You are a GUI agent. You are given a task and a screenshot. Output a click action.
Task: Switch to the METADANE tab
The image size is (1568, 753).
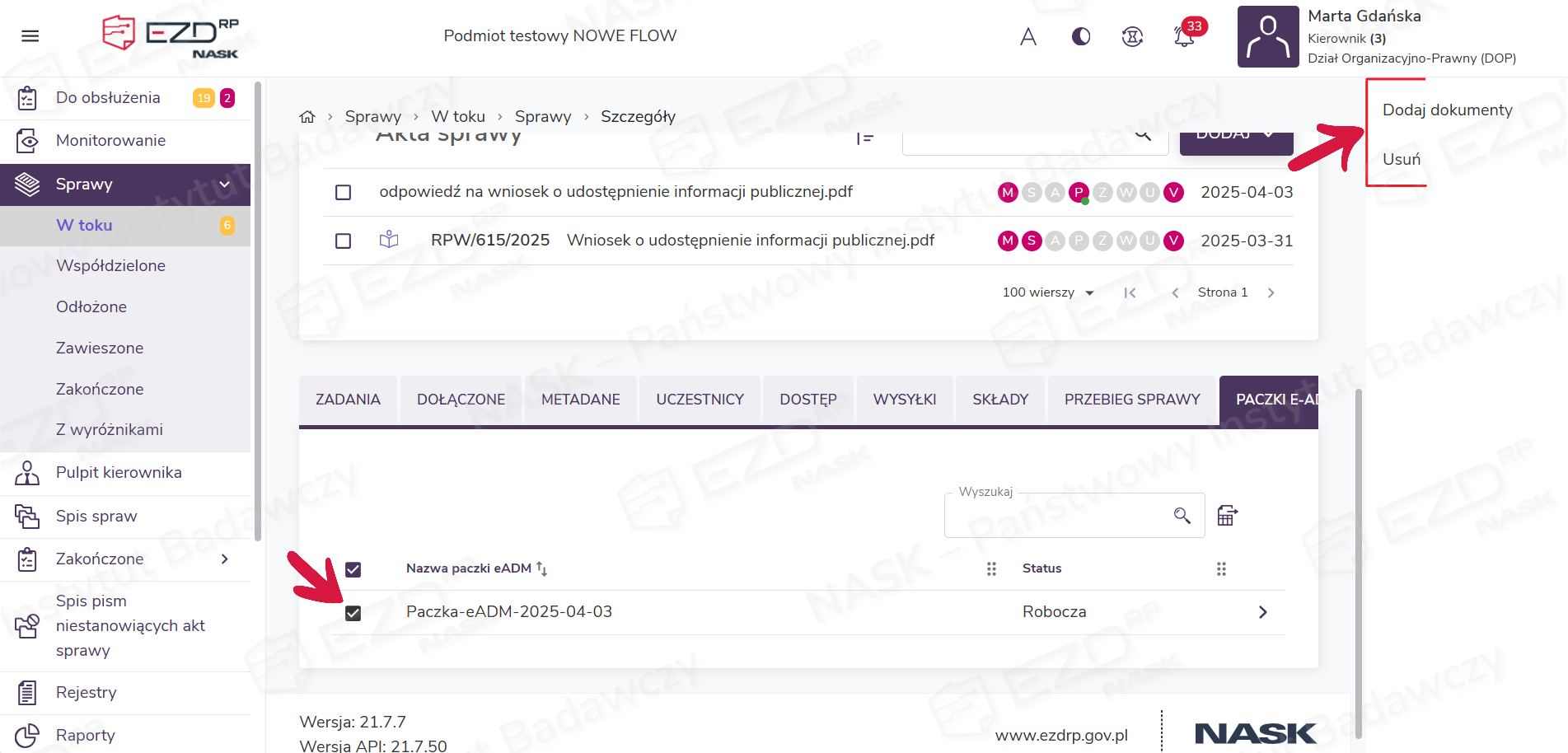coord(580,400)
